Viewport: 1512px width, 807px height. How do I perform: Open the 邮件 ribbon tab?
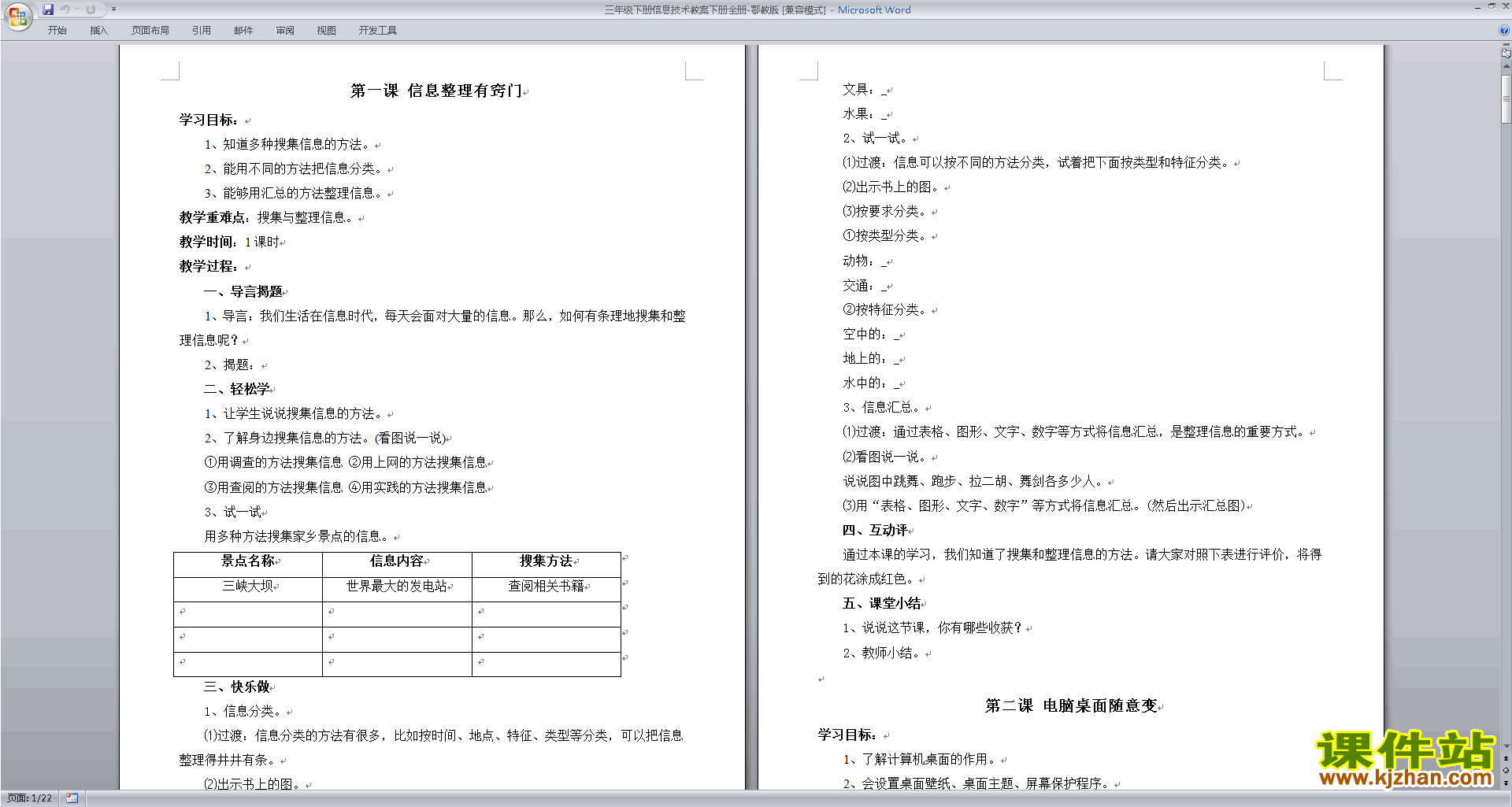pyautogui.click(x=243, y=31)
